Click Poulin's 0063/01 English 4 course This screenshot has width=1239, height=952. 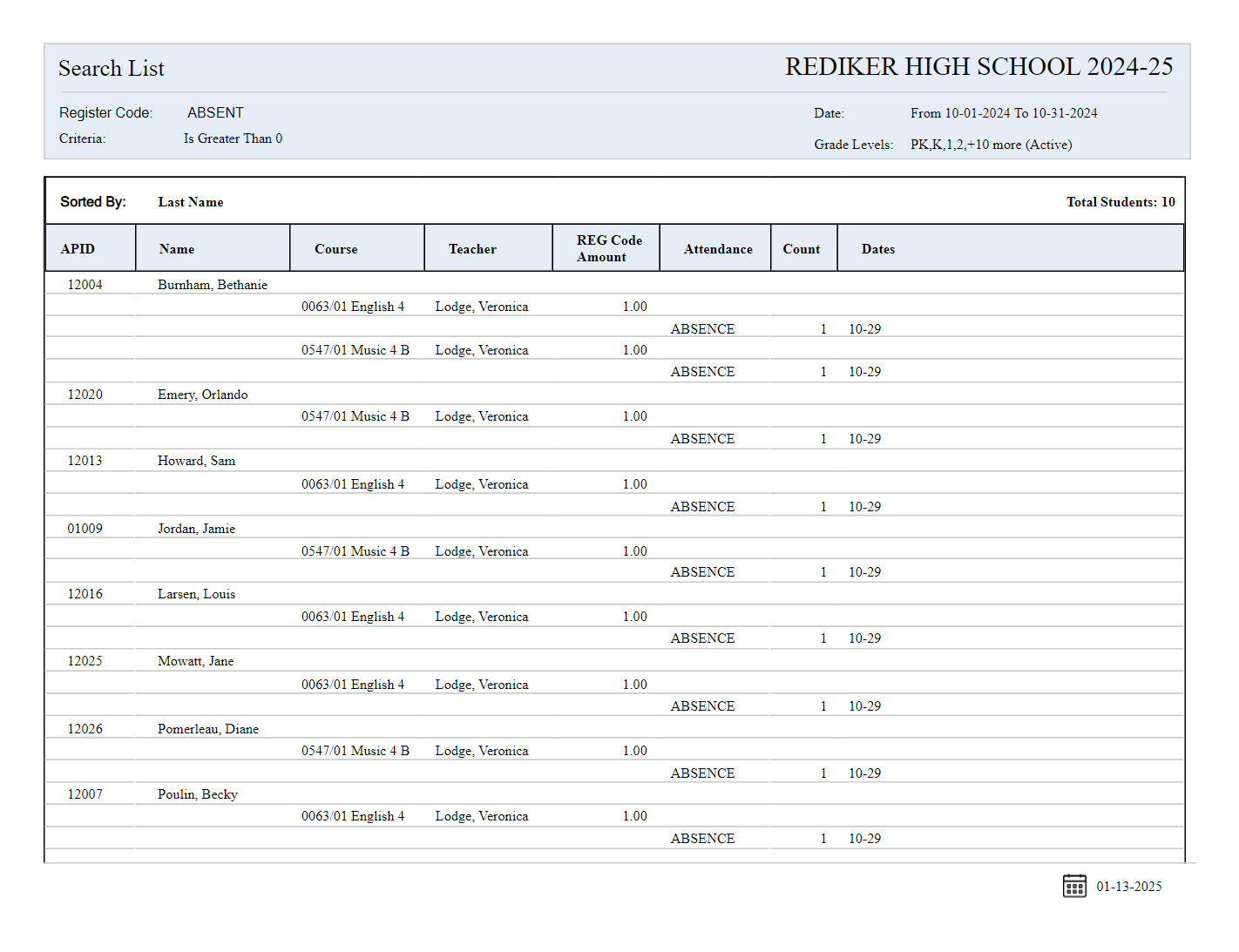point(353,816)
